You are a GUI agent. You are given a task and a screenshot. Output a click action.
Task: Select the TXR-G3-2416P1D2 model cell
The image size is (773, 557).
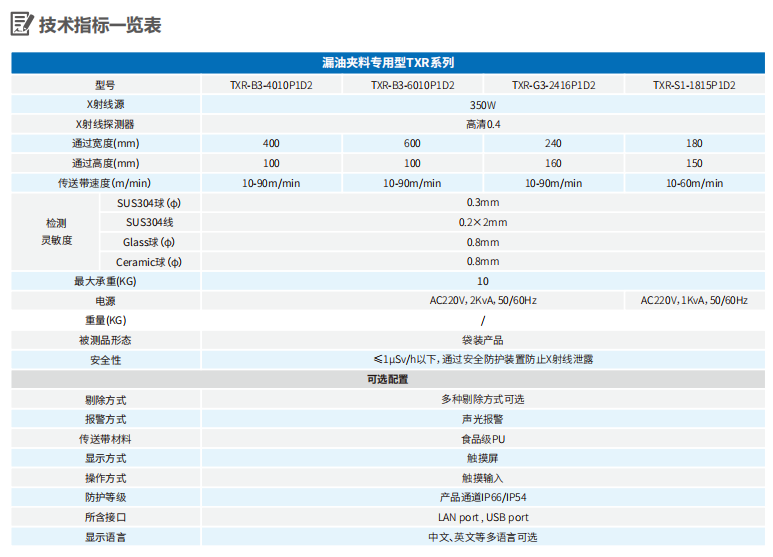553,85
